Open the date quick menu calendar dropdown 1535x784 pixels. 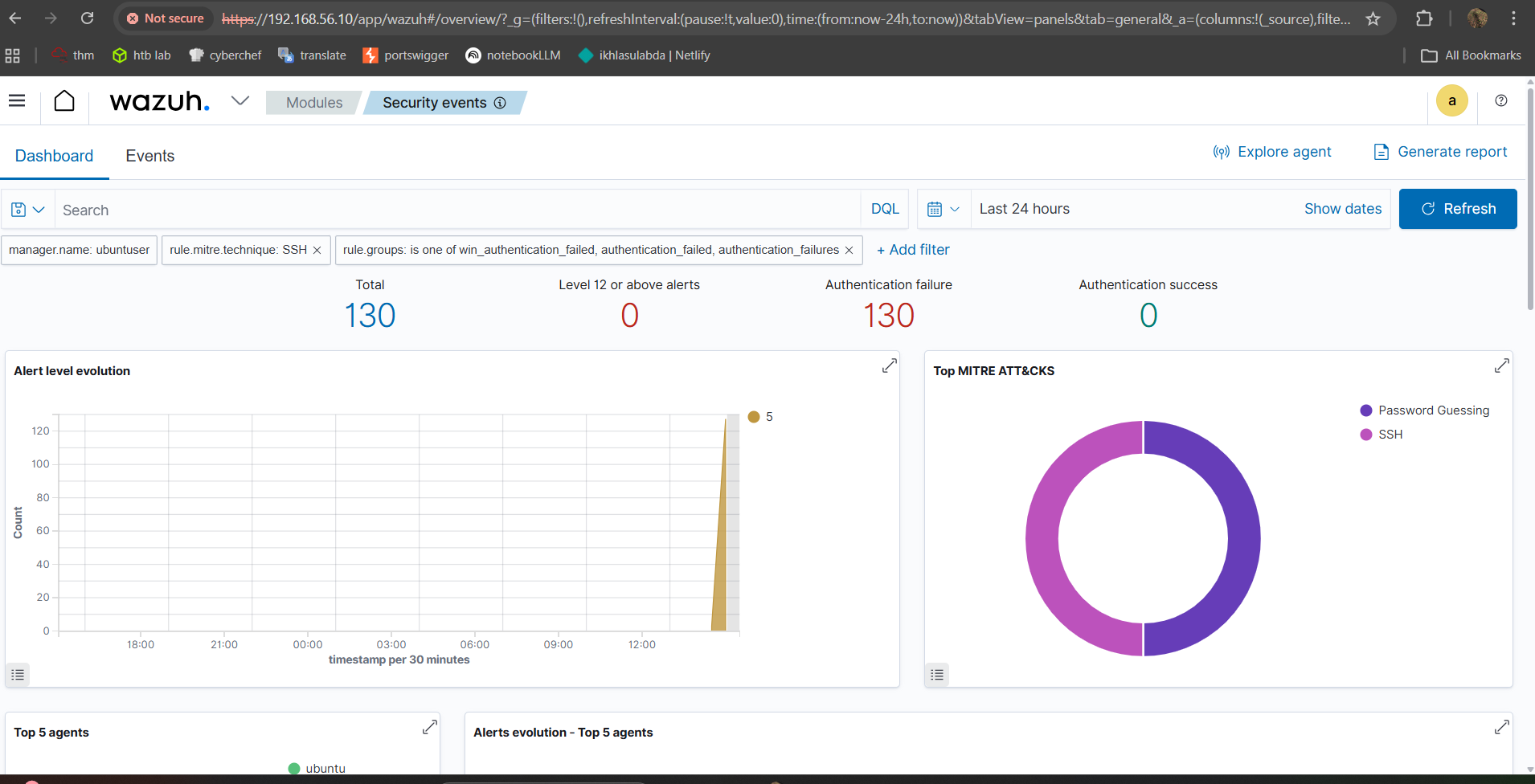pyautogui.click(x=944, y=209)
